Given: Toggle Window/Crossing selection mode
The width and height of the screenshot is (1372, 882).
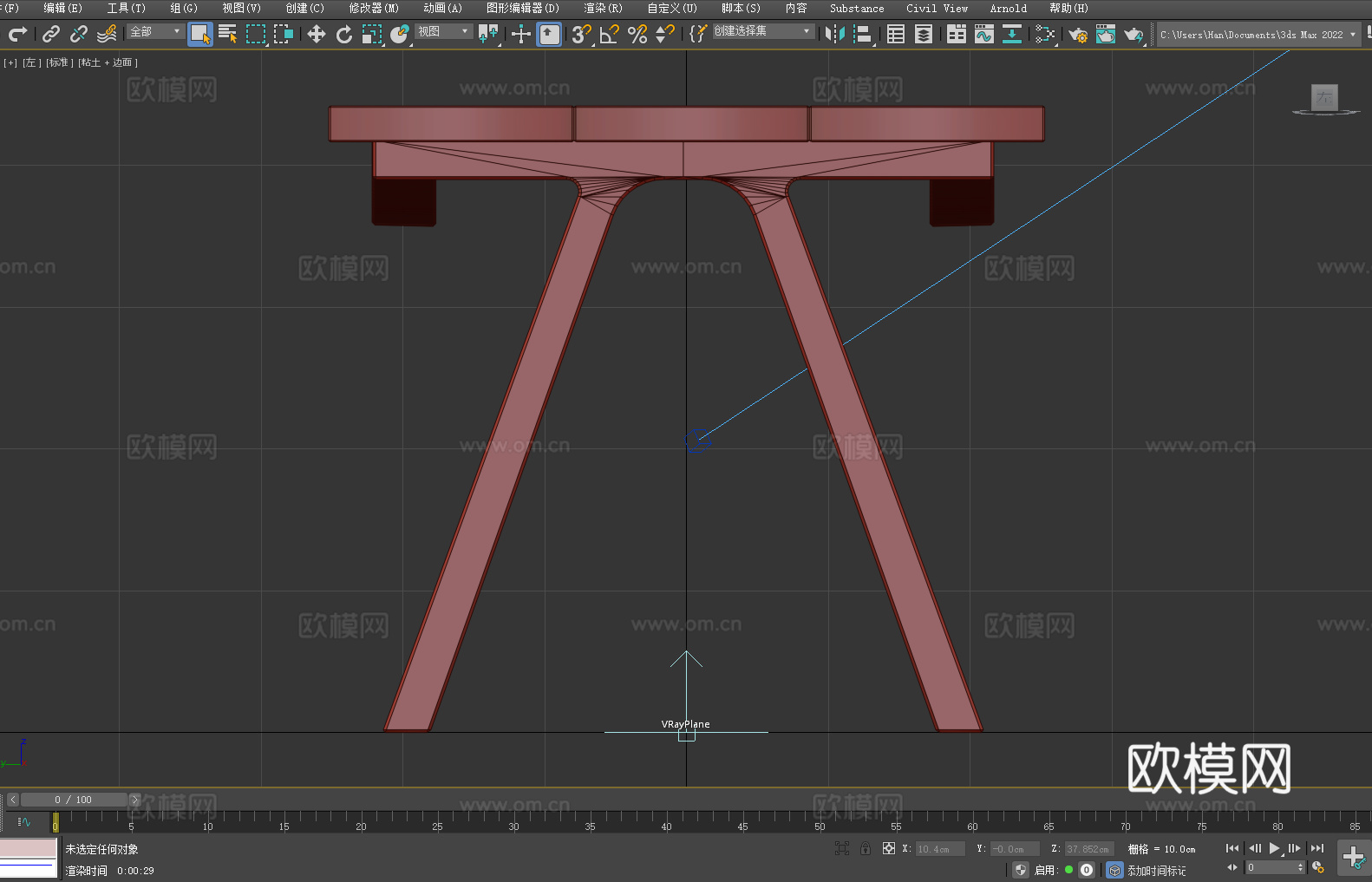Looking at the screenshot, I should [284, 34].
